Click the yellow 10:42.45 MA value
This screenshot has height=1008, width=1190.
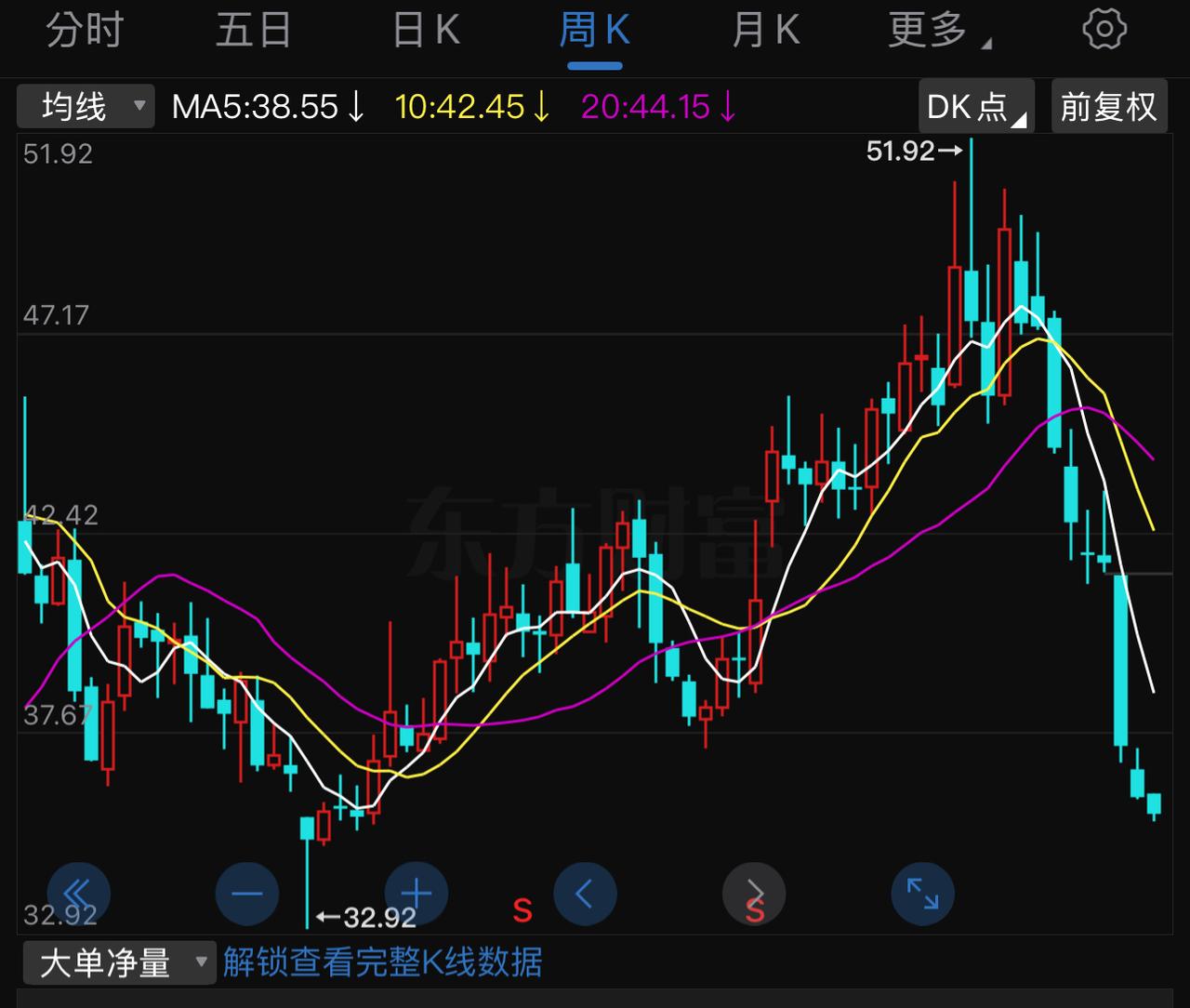473,107
